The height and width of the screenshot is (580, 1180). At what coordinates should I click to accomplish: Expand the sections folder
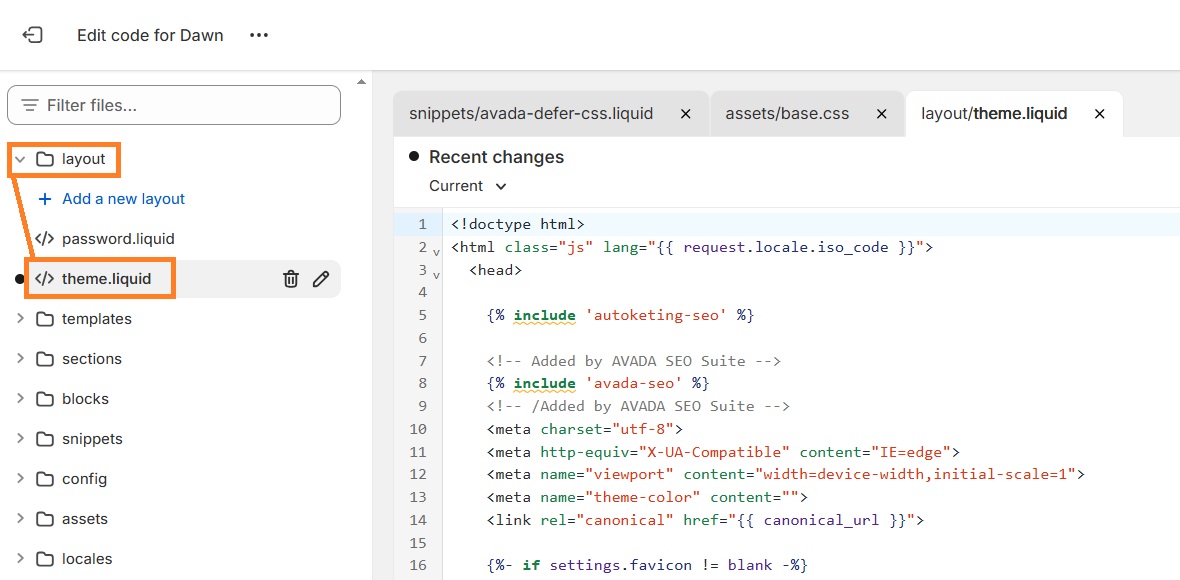(21, 358)
